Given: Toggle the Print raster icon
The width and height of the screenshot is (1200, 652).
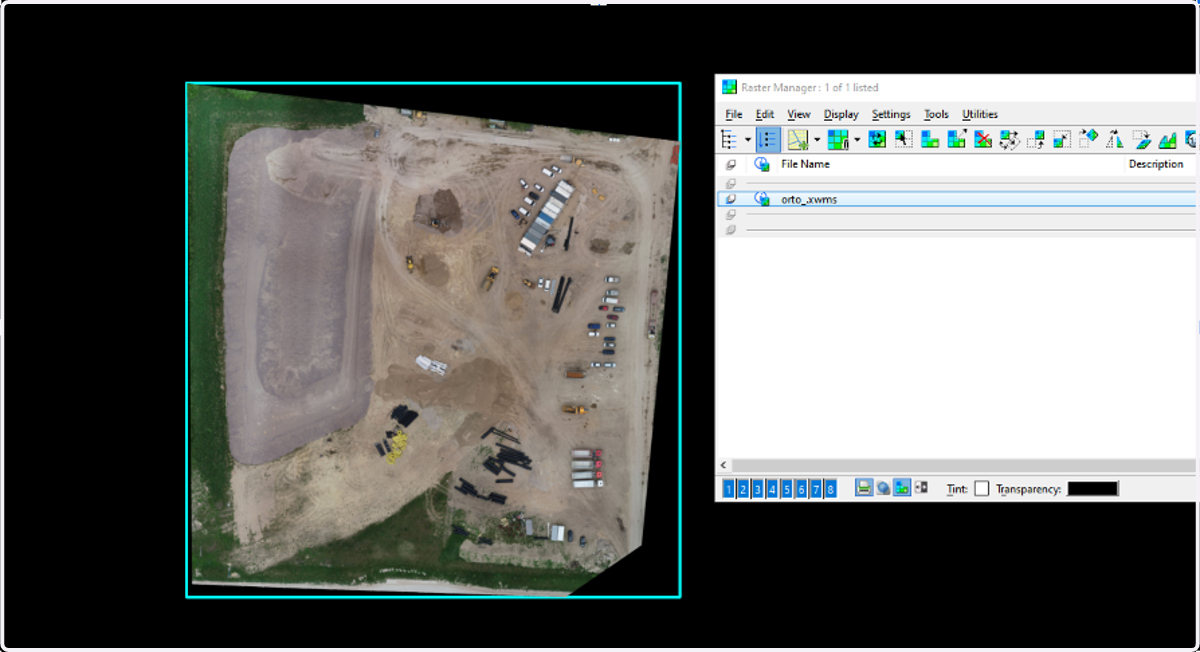Looking at the screenshot, I should pos(864,488).
